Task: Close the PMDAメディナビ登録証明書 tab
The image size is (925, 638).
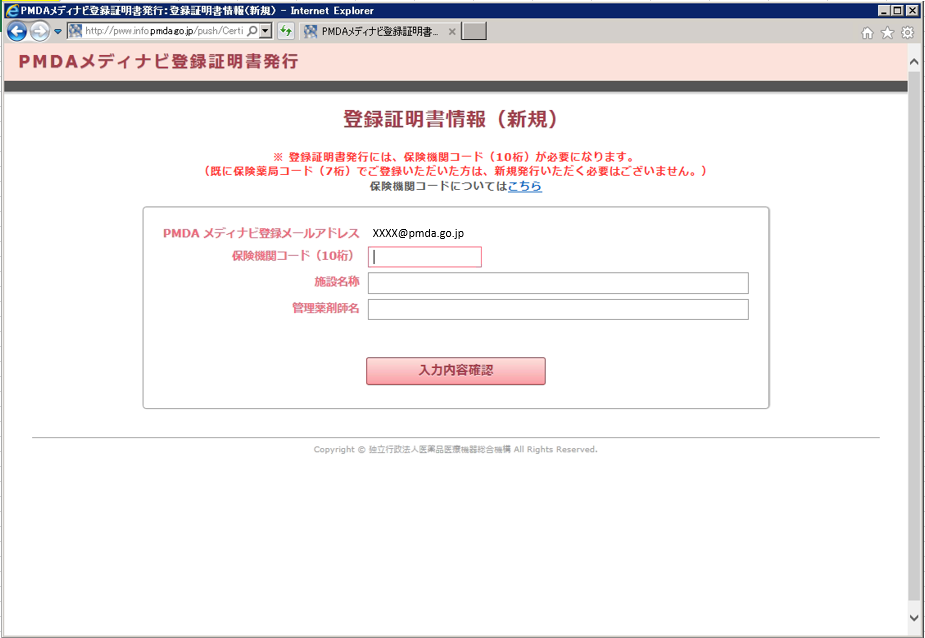Action: 452,31
